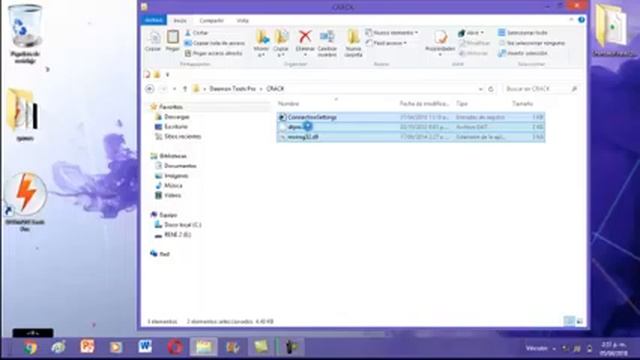Open Documentos in the navigation pane
Image resolution: width=640 pixels, height=360 pixels.
coord(180,166)
